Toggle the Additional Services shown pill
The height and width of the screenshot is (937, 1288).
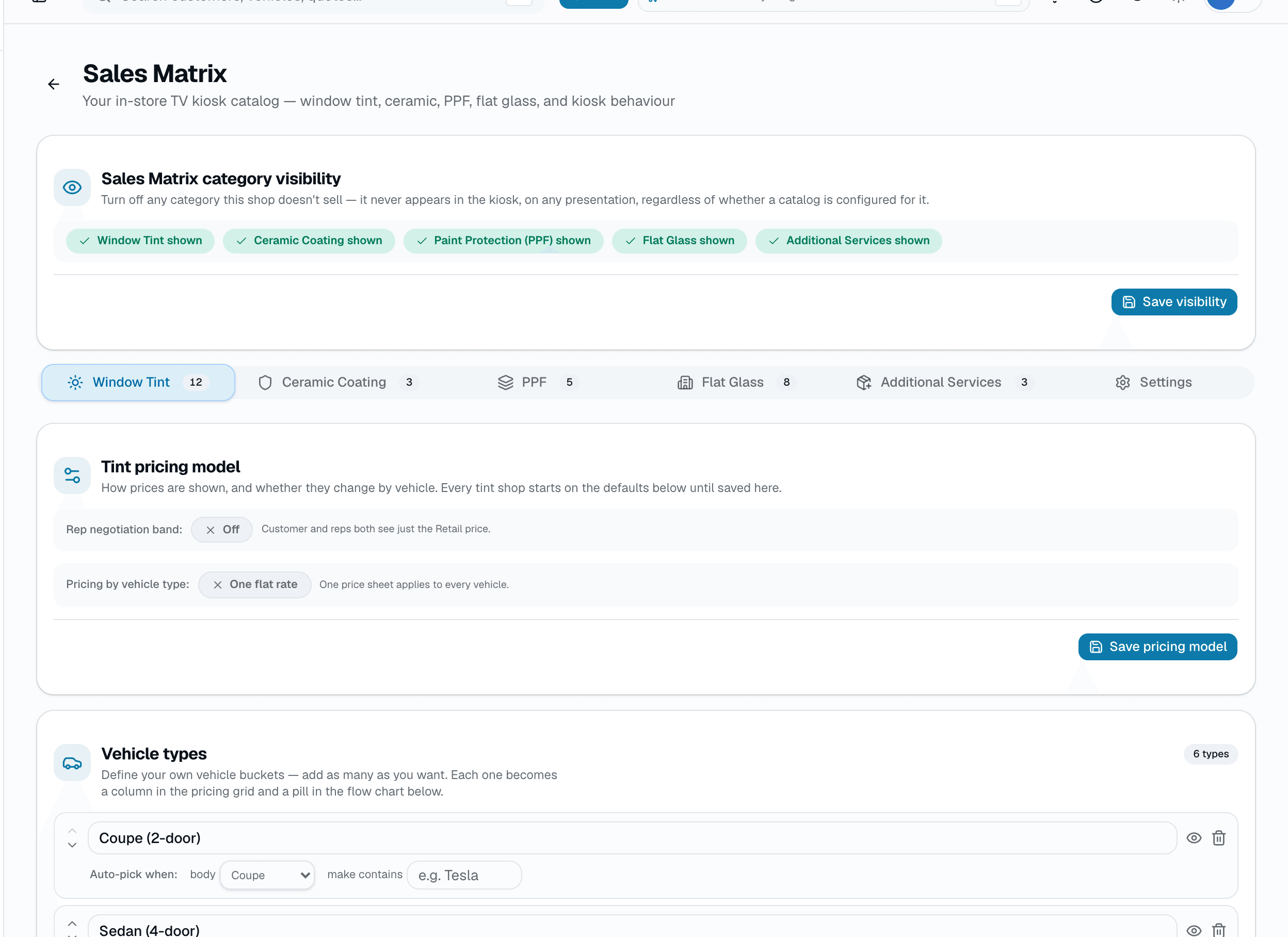tap(848, 241)
